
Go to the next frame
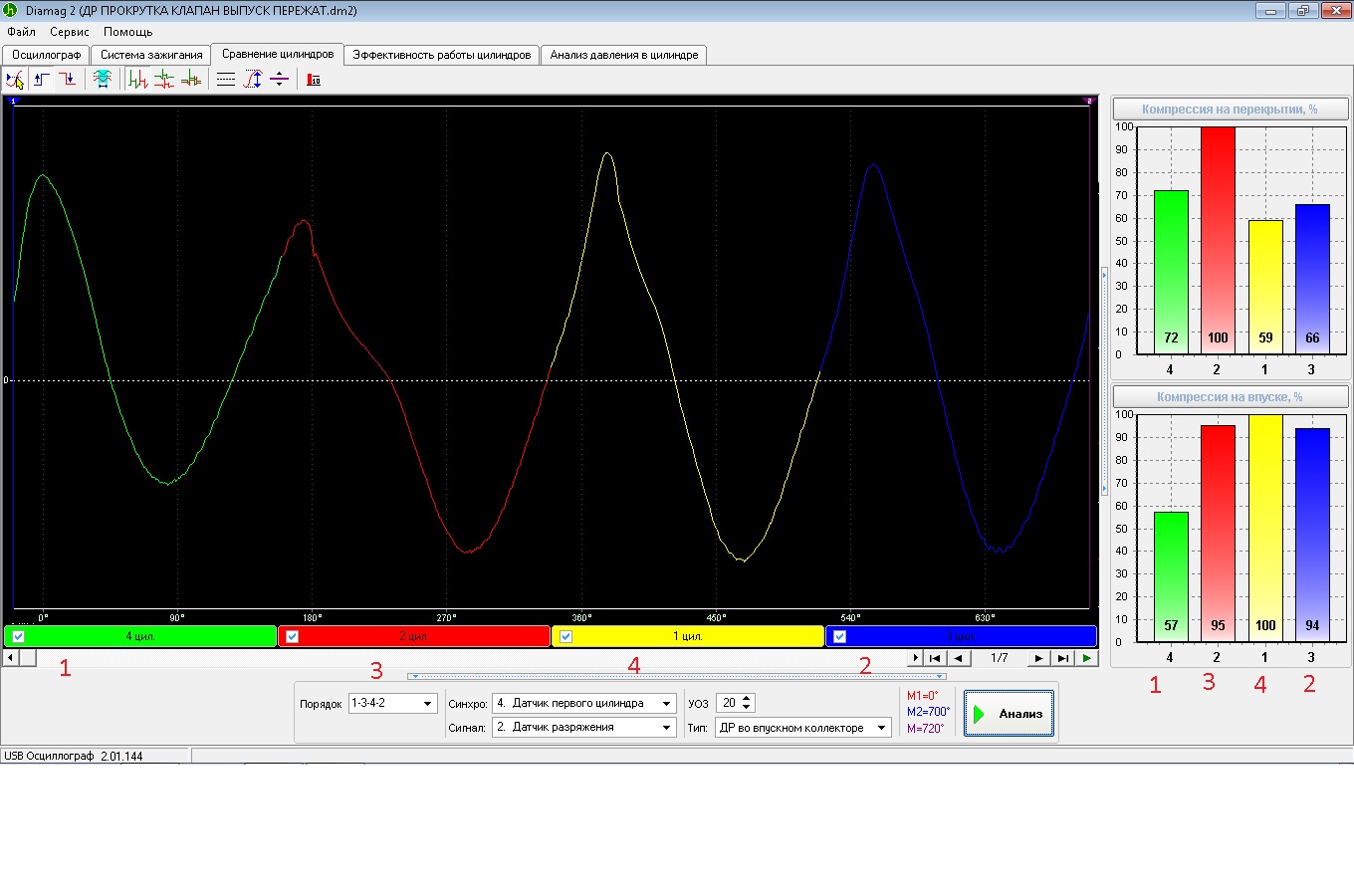point(1038,658)
